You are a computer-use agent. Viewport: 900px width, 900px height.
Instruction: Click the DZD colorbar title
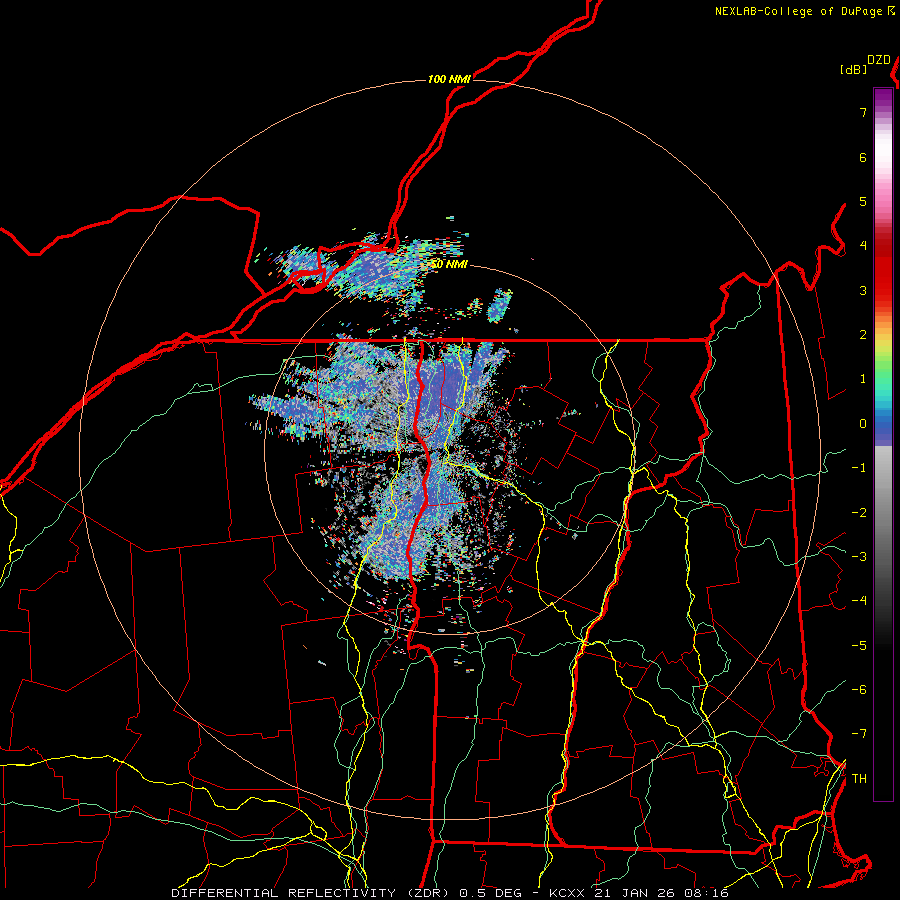(879, 60)
